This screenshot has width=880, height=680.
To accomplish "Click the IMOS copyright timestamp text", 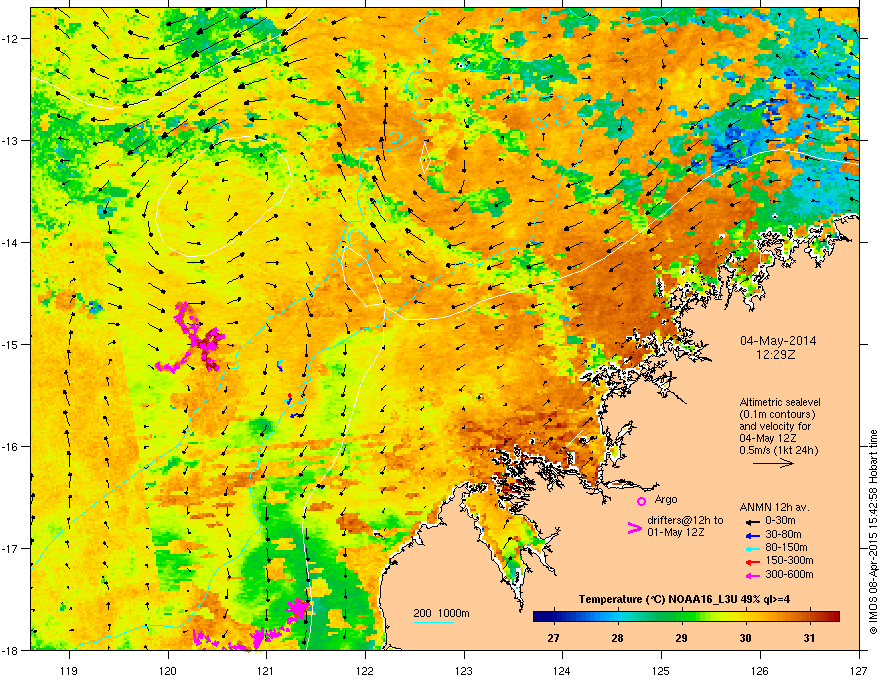I will (873, 532).
